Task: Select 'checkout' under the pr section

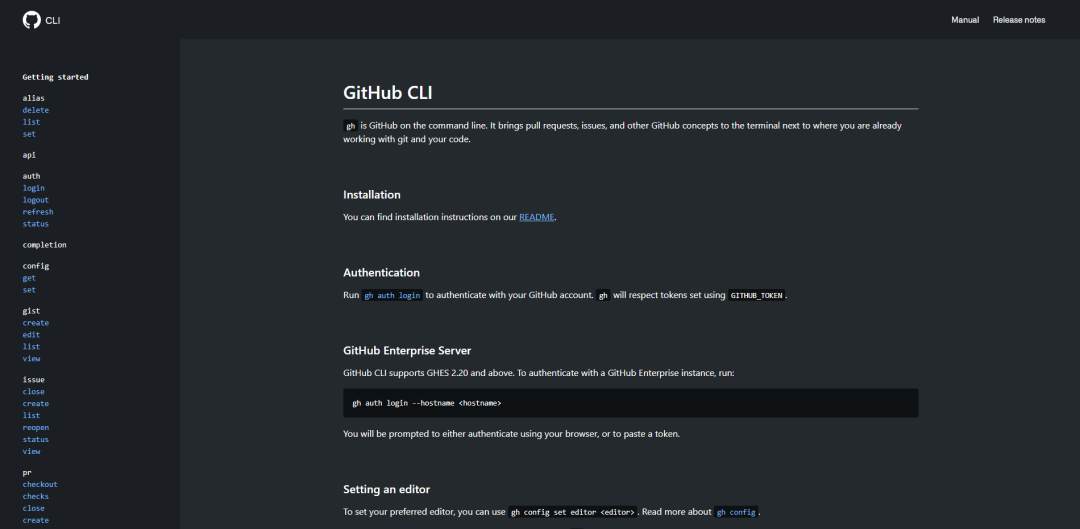Action: pyautogui.click(x=40, y=484)
